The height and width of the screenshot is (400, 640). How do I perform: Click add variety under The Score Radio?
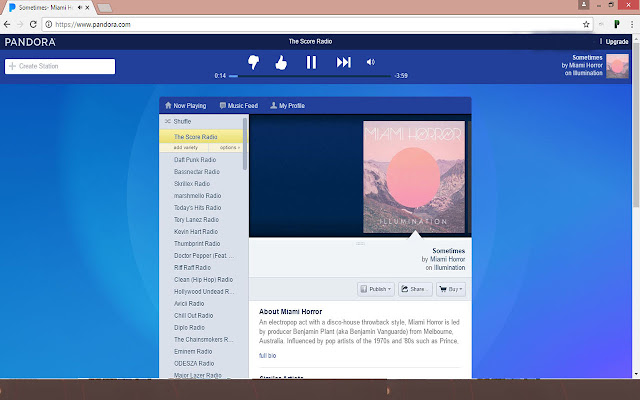pos(186,148)
